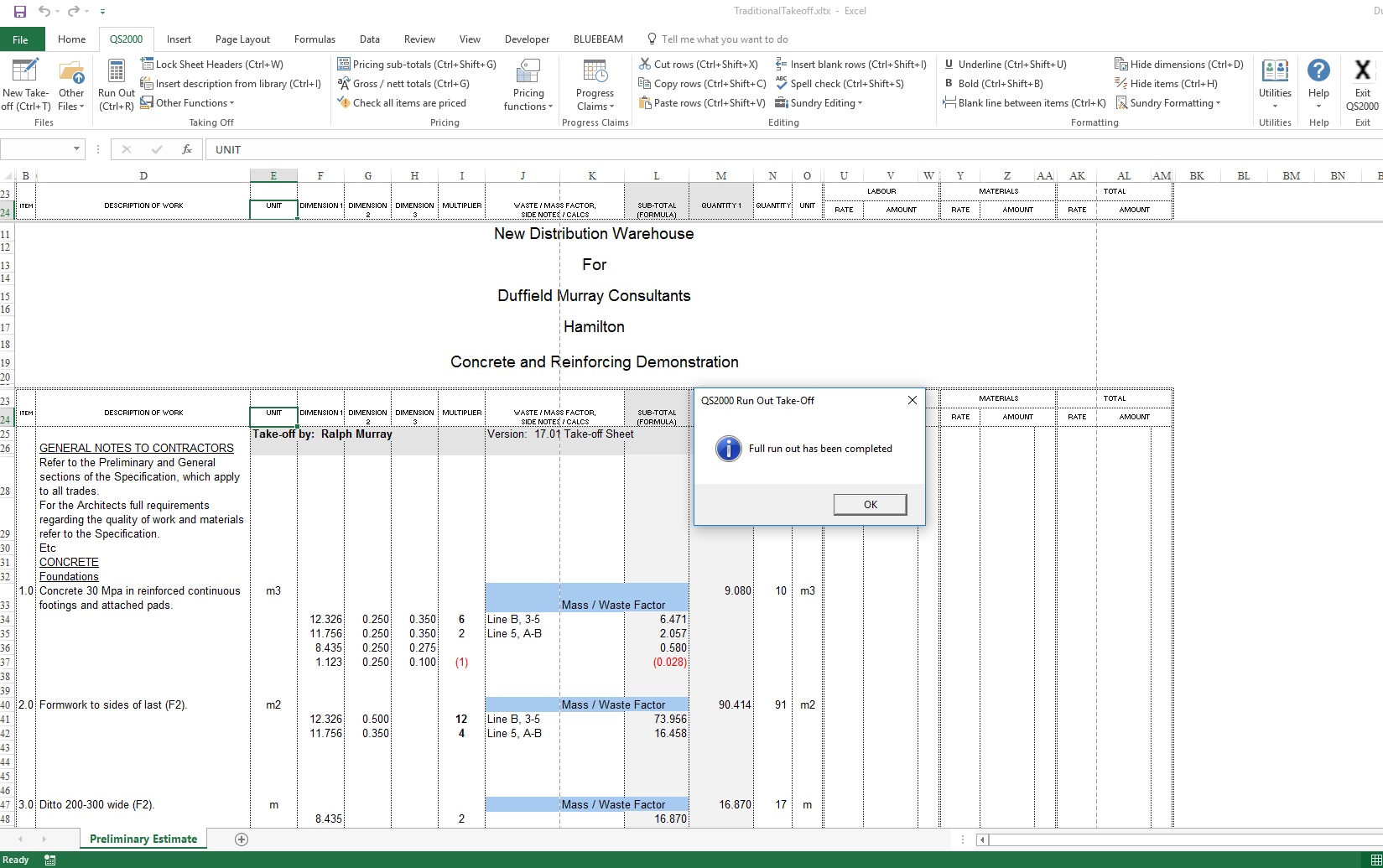Click Lock Sheet Headers
This screenshot has width=1383, height=868.
pos(212,65)
